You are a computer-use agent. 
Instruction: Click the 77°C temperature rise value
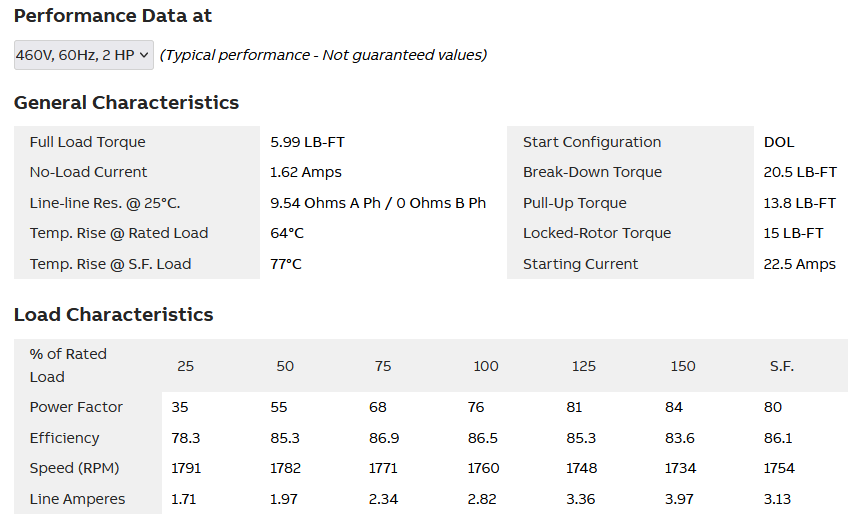point(286,264)
